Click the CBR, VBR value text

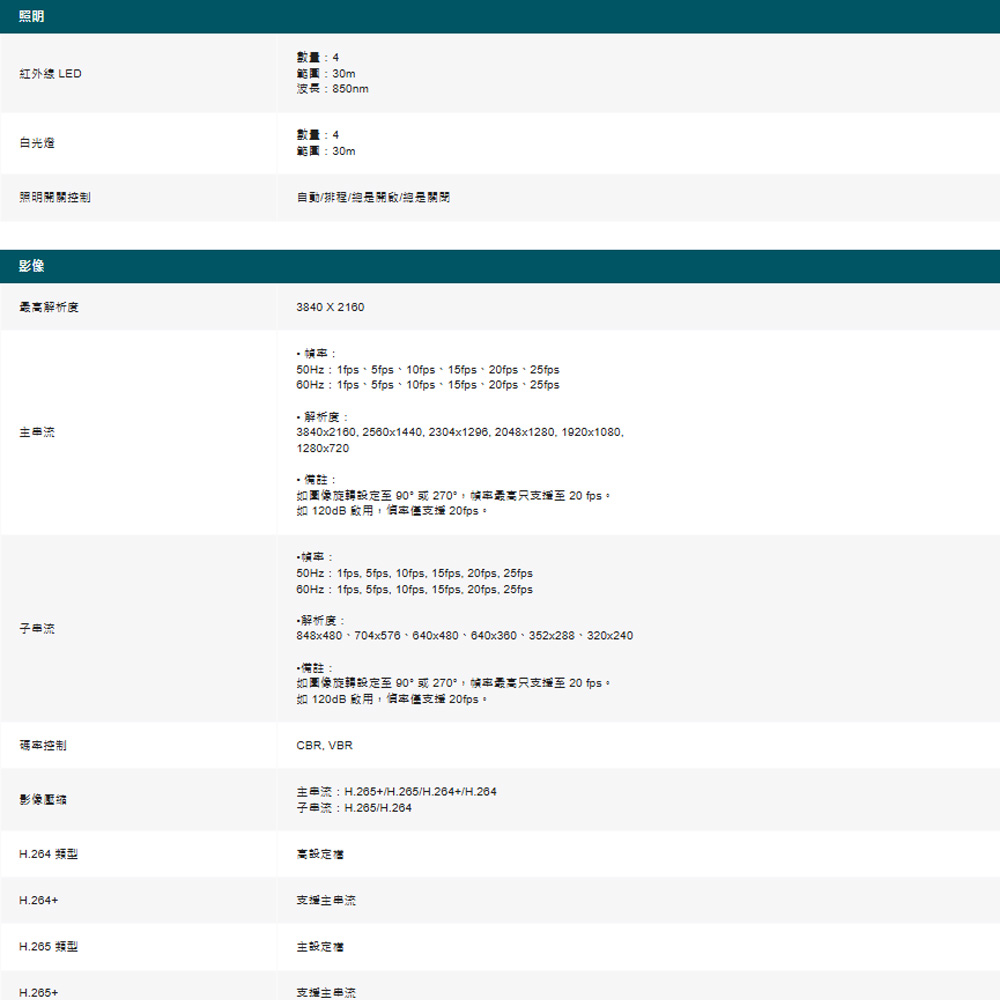click(324, 746)
